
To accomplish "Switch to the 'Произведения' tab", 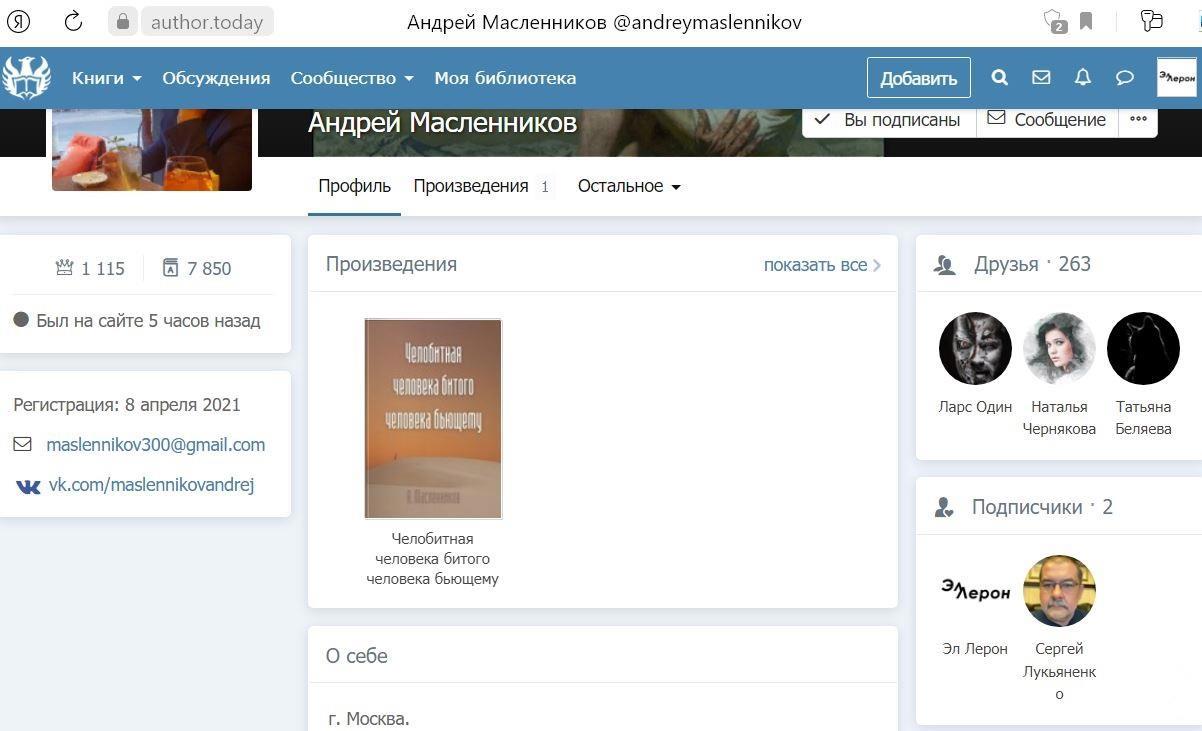I will coord(471,186).
